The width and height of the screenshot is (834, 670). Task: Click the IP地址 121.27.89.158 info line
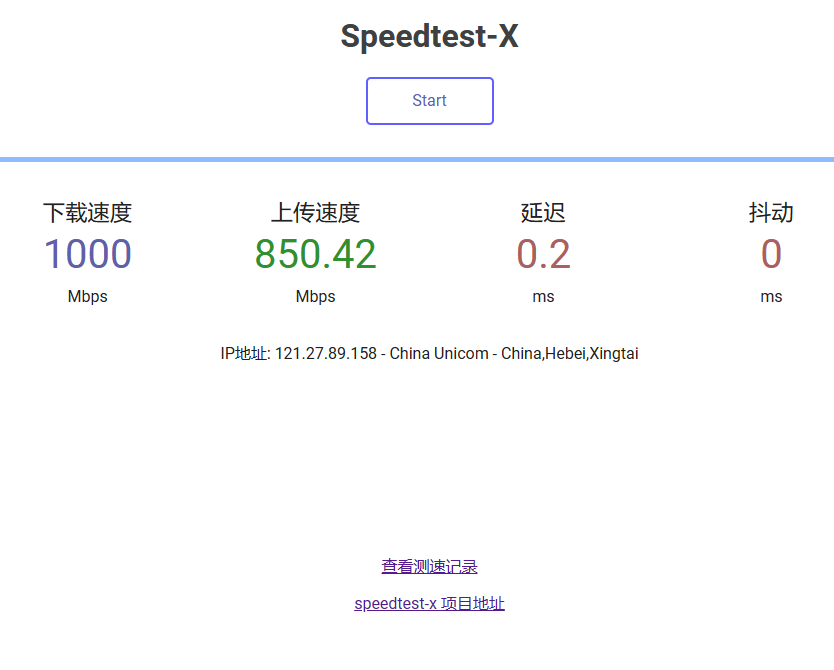click(x=429, y=354)
